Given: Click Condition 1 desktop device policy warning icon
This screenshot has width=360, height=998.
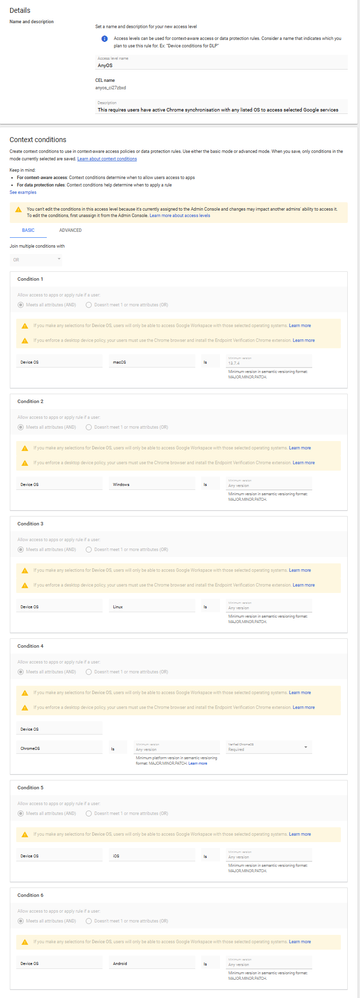Looking at the screenshot, I should point(25,341).
